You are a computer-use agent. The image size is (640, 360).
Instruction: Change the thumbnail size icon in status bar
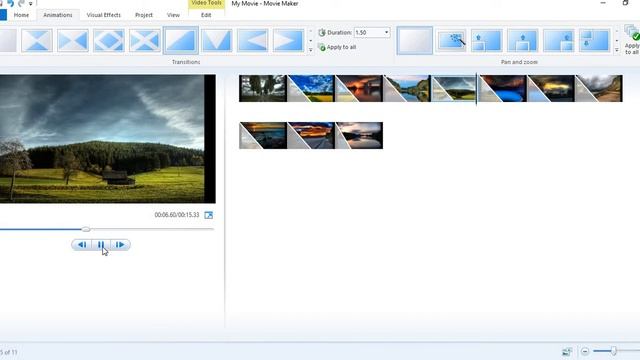point(567,351)
